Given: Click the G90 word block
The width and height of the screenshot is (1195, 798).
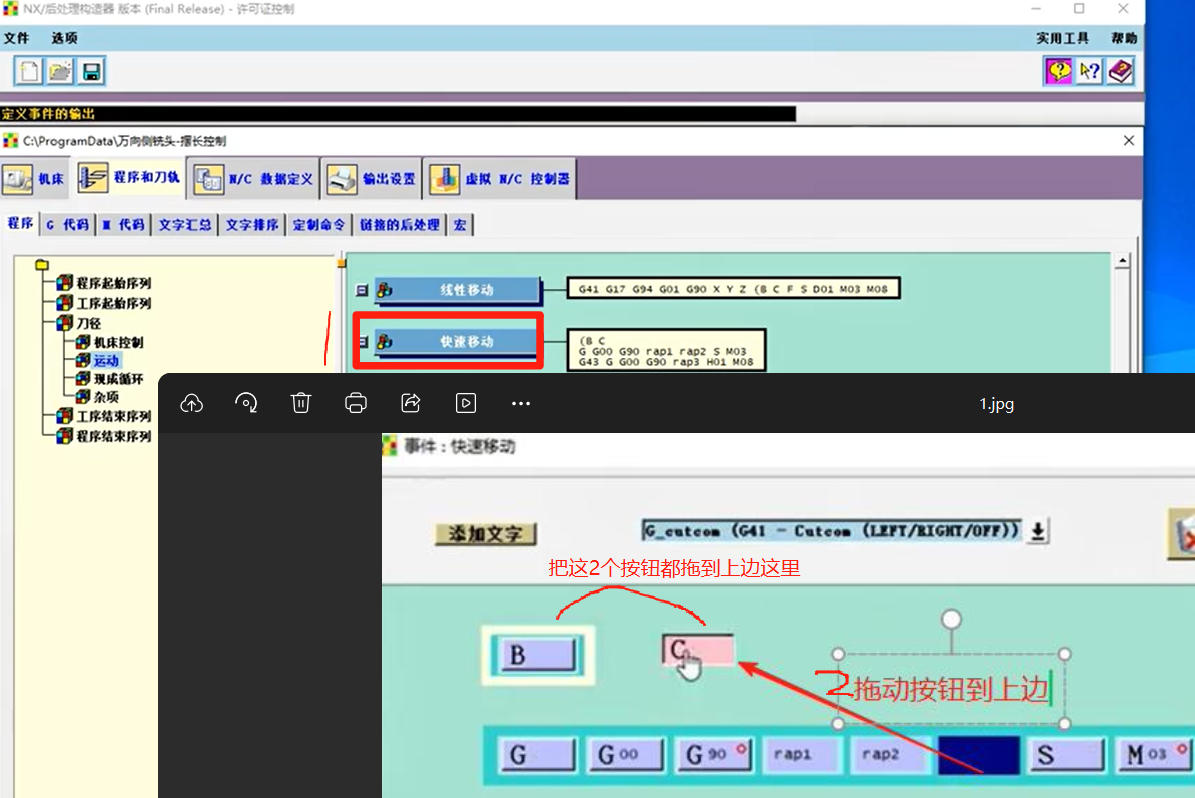Looking at the screenshot, I should pyautogui.click(x=714, y=755).
